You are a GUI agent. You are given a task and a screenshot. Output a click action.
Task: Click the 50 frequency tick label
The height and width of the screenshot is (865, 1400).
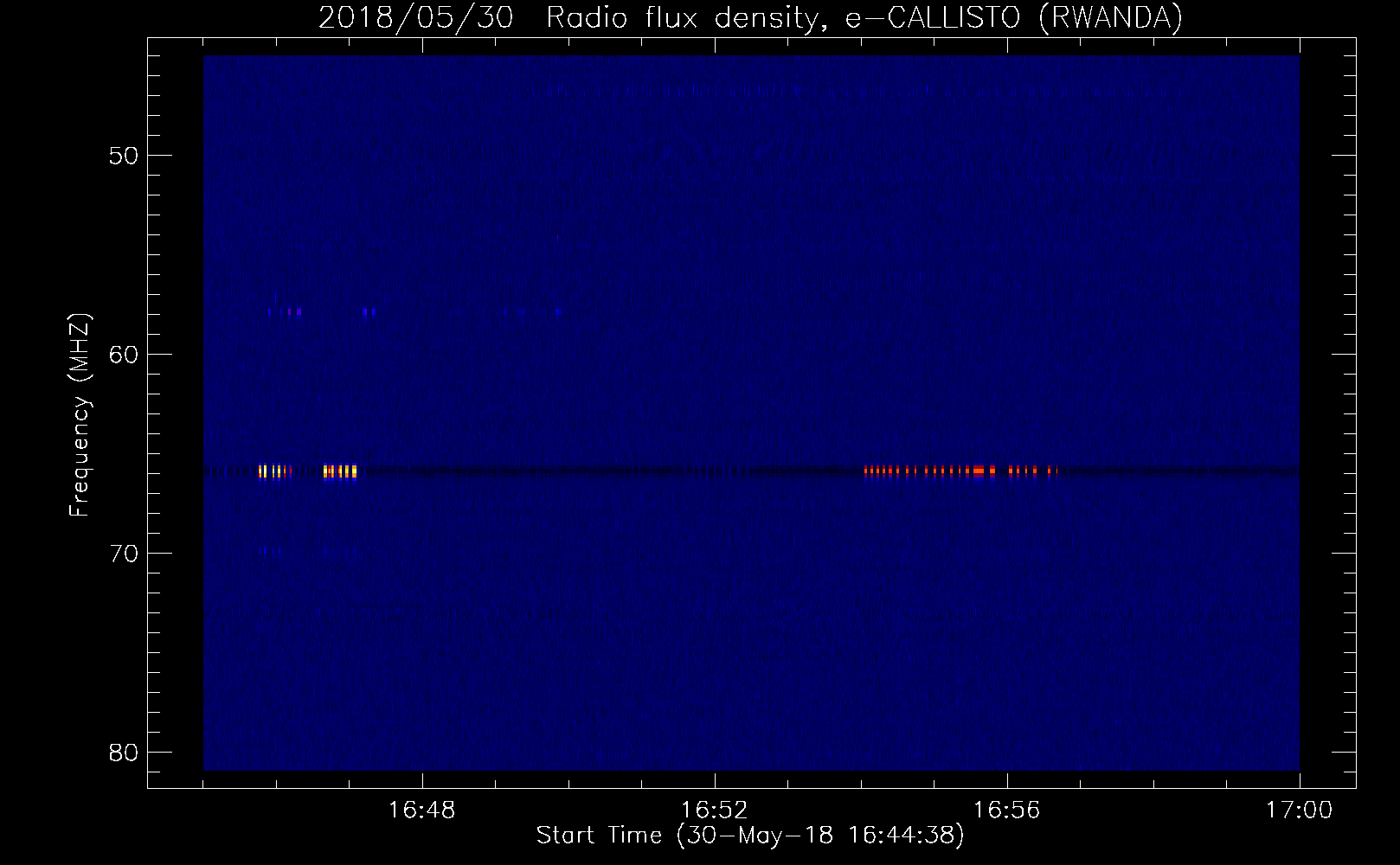click(123, 156)
